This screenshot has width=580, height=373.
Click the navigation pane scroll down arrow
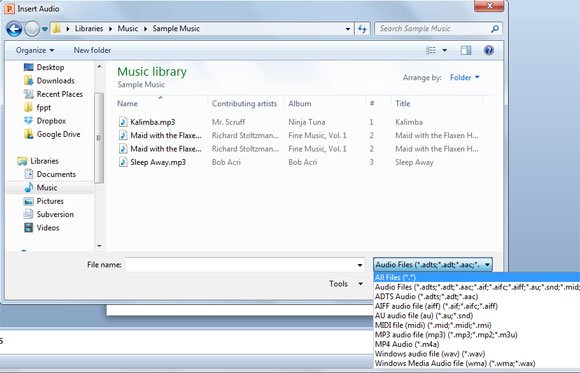coord(99,245)
